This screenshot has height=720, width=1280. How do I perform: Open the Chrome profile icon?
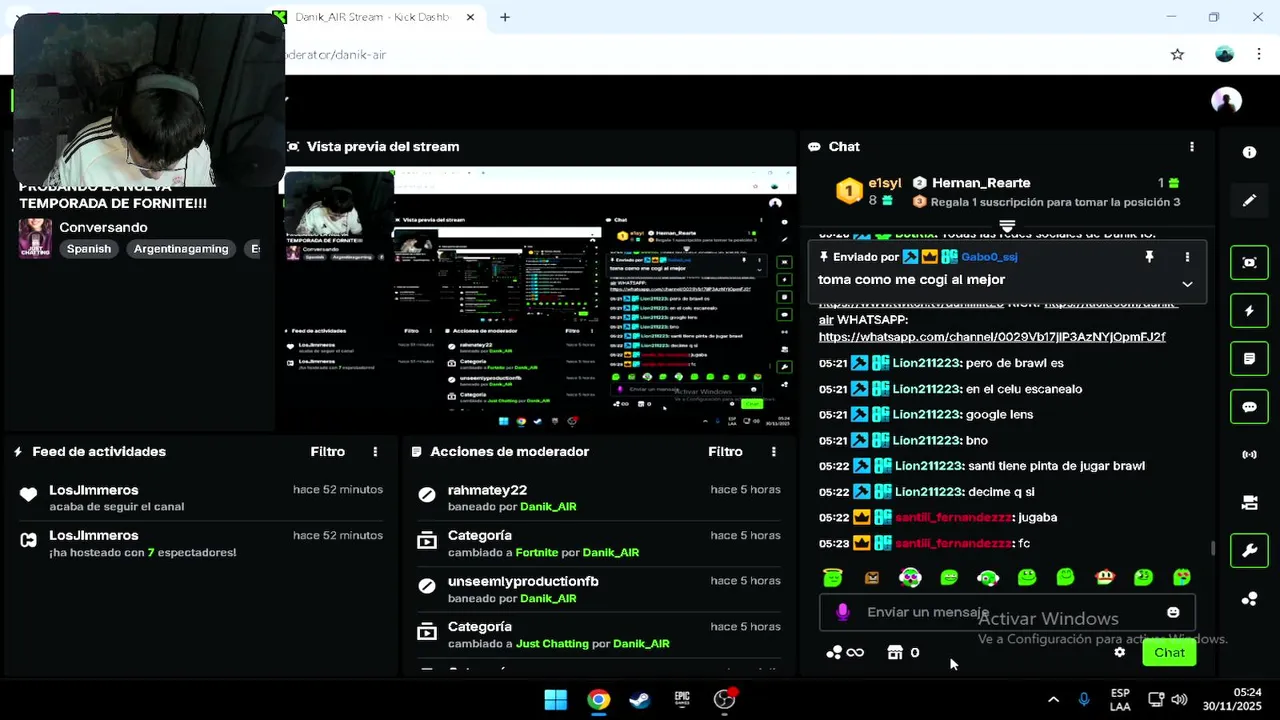(x=1224, y=54)
